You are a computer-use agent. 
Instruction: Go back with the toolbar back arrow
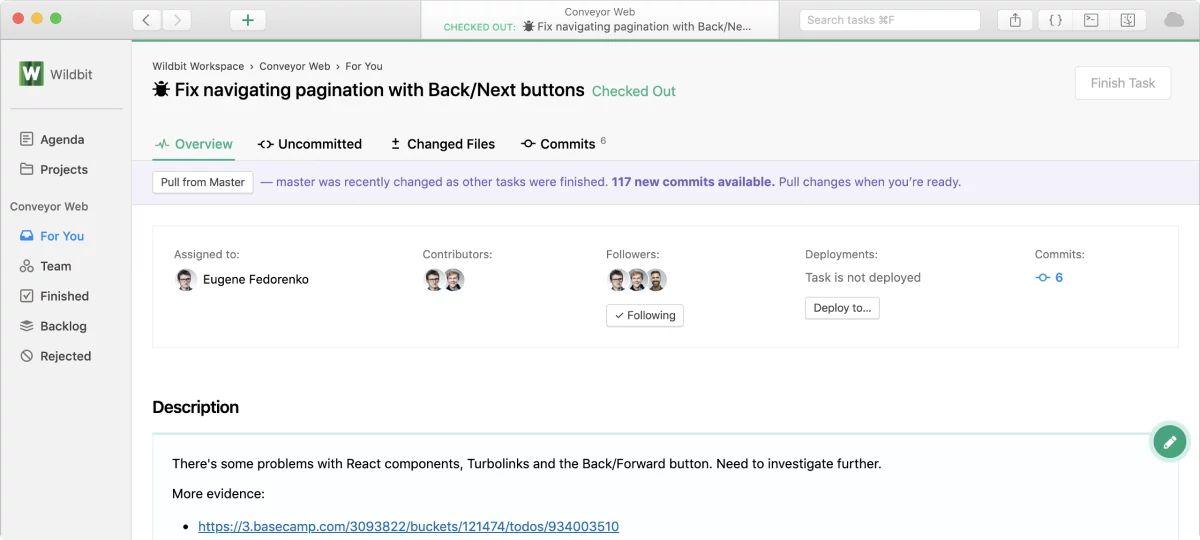147,20
